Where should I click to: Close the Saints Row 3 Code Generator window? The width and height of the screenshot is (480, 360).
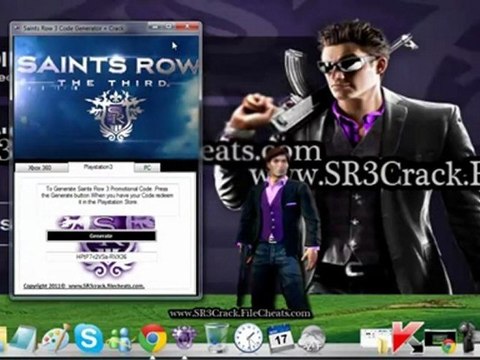(187, 27)
